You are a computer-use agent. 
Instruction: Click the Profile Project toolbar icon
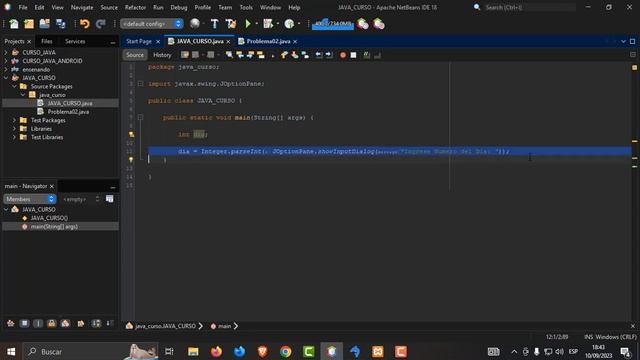(x=289, y=24)
